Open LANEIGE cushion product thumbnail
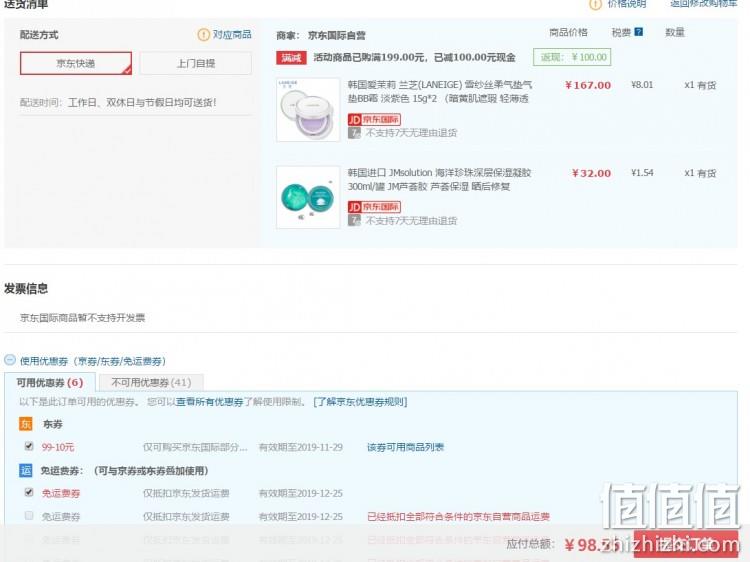 308,110
